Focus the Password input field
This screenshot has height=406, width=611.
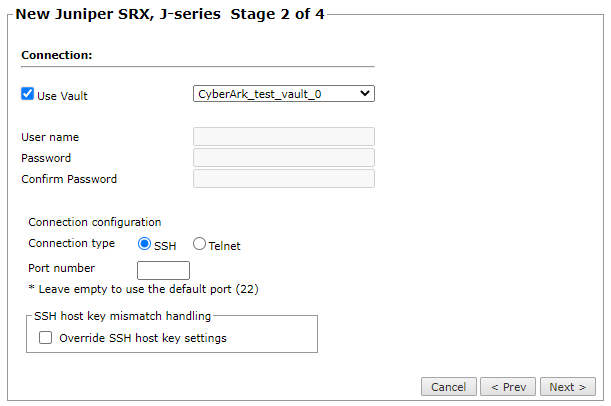click(x=283, y=158)
